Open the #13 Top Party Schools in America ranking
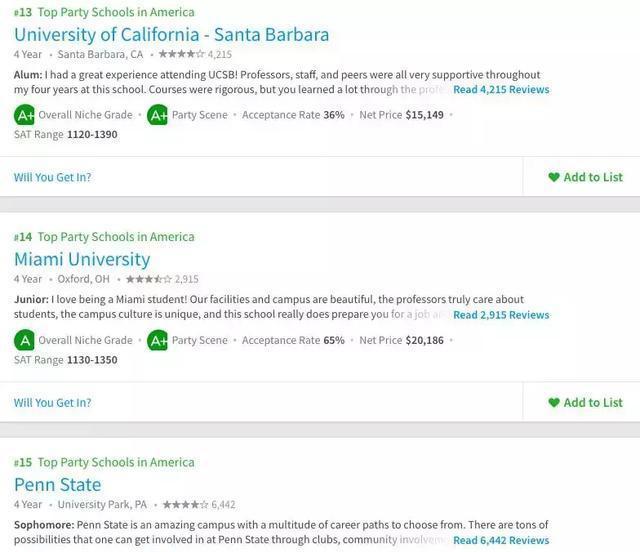Screen dimensions: 640x552 pos(104,12)
